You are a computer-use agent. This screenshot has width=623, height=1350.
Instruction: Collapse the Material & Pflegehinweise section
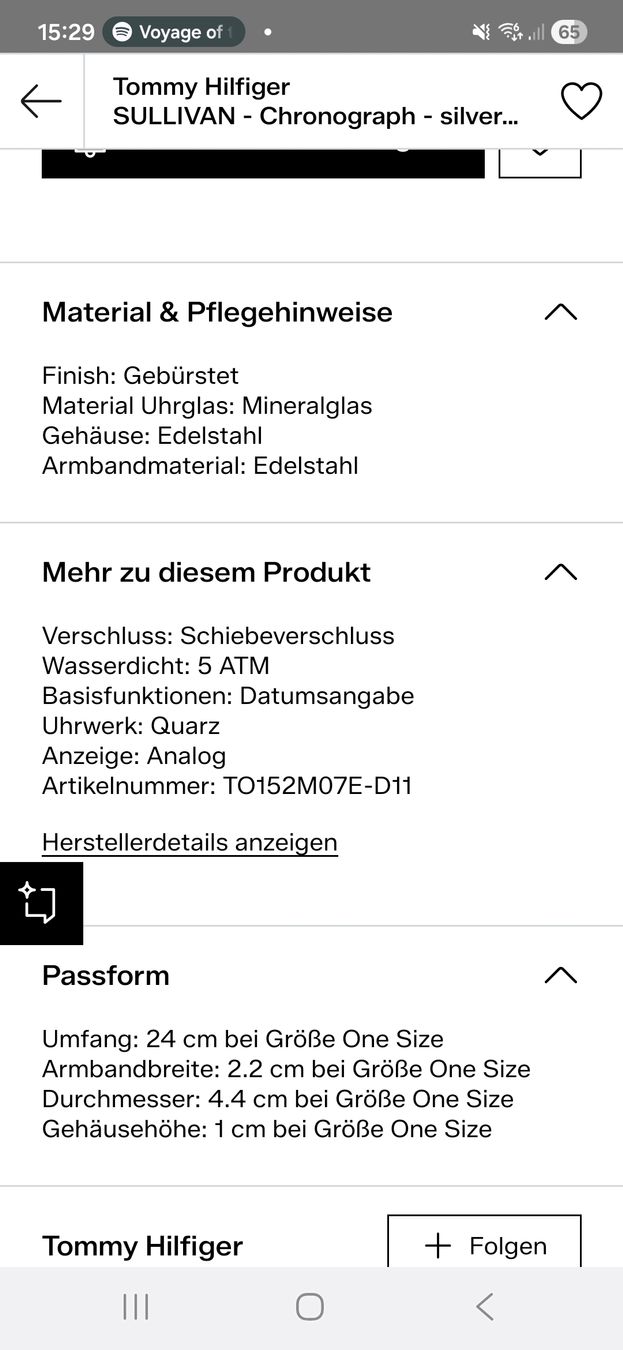pos(560,312)
